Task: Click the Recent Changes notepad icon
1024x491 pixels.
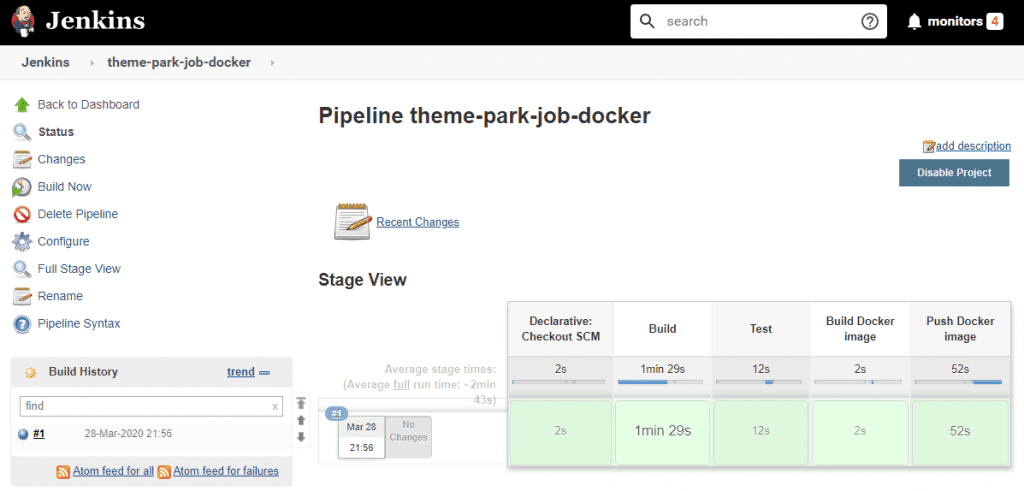Action: click(352, 221)
